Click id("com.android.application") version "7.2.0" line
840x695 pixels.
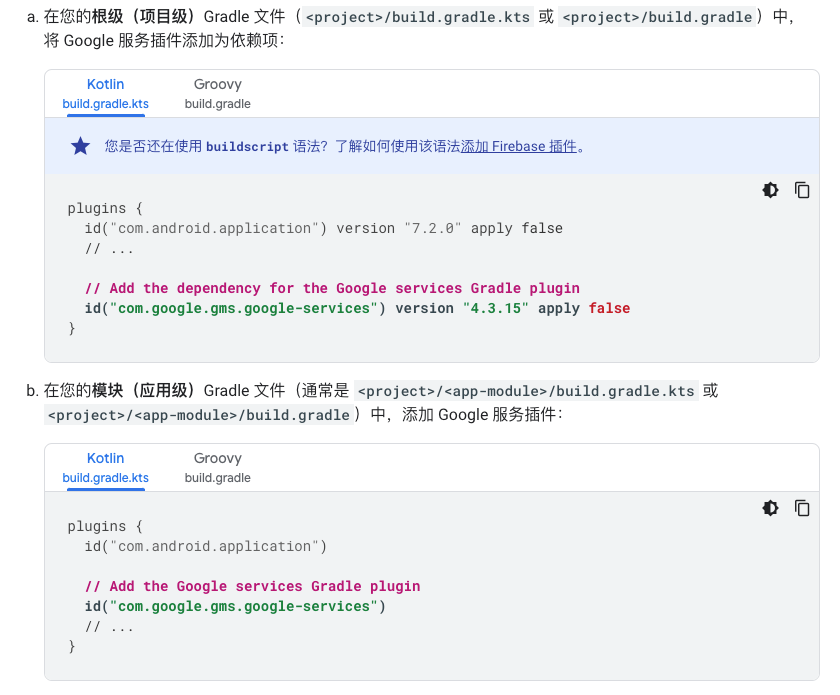(324, 229)
